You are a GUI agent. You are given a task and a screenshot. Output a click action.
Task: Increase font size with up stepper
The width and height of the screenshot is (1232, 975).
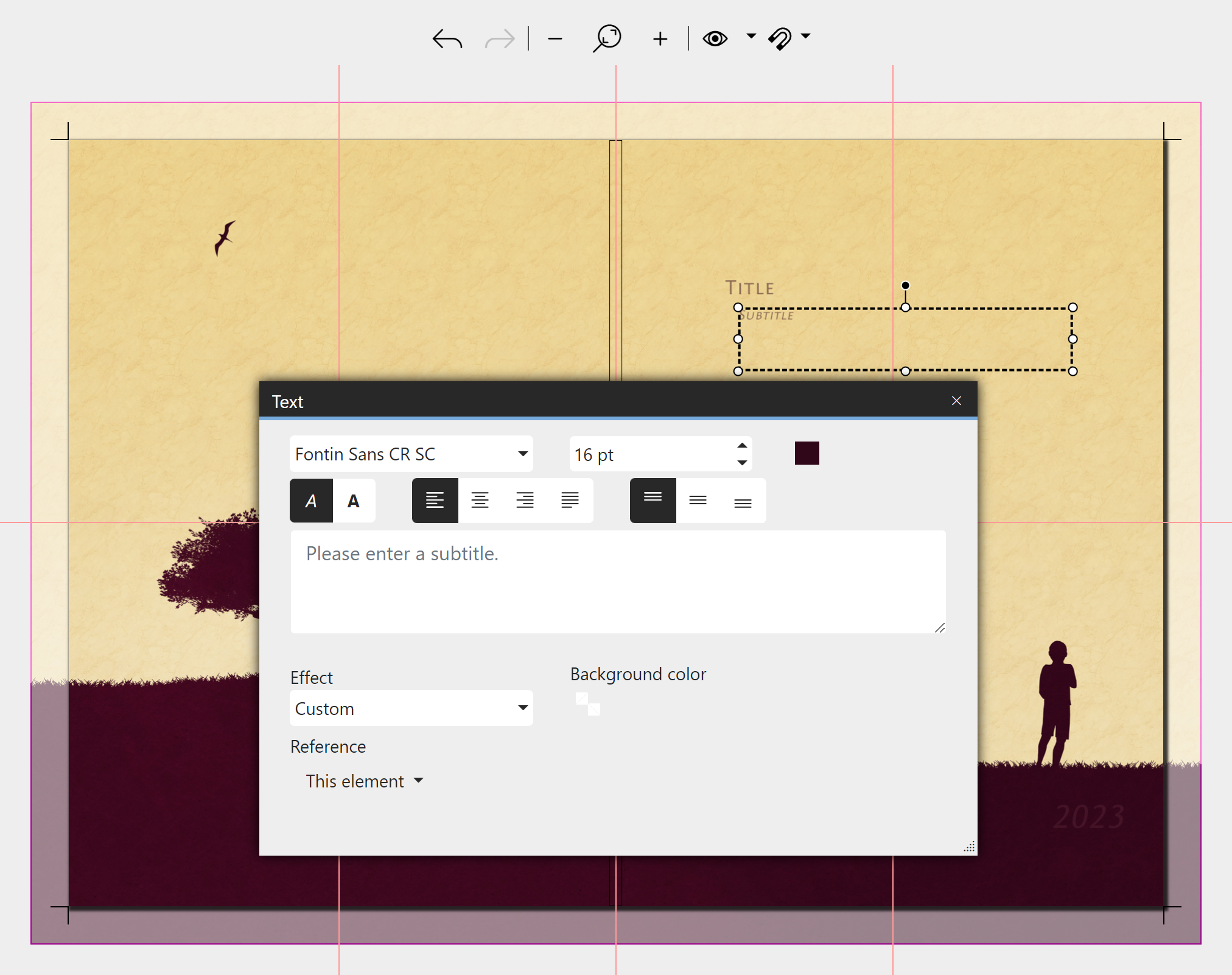pyautogui.click(x=742, y=446)
